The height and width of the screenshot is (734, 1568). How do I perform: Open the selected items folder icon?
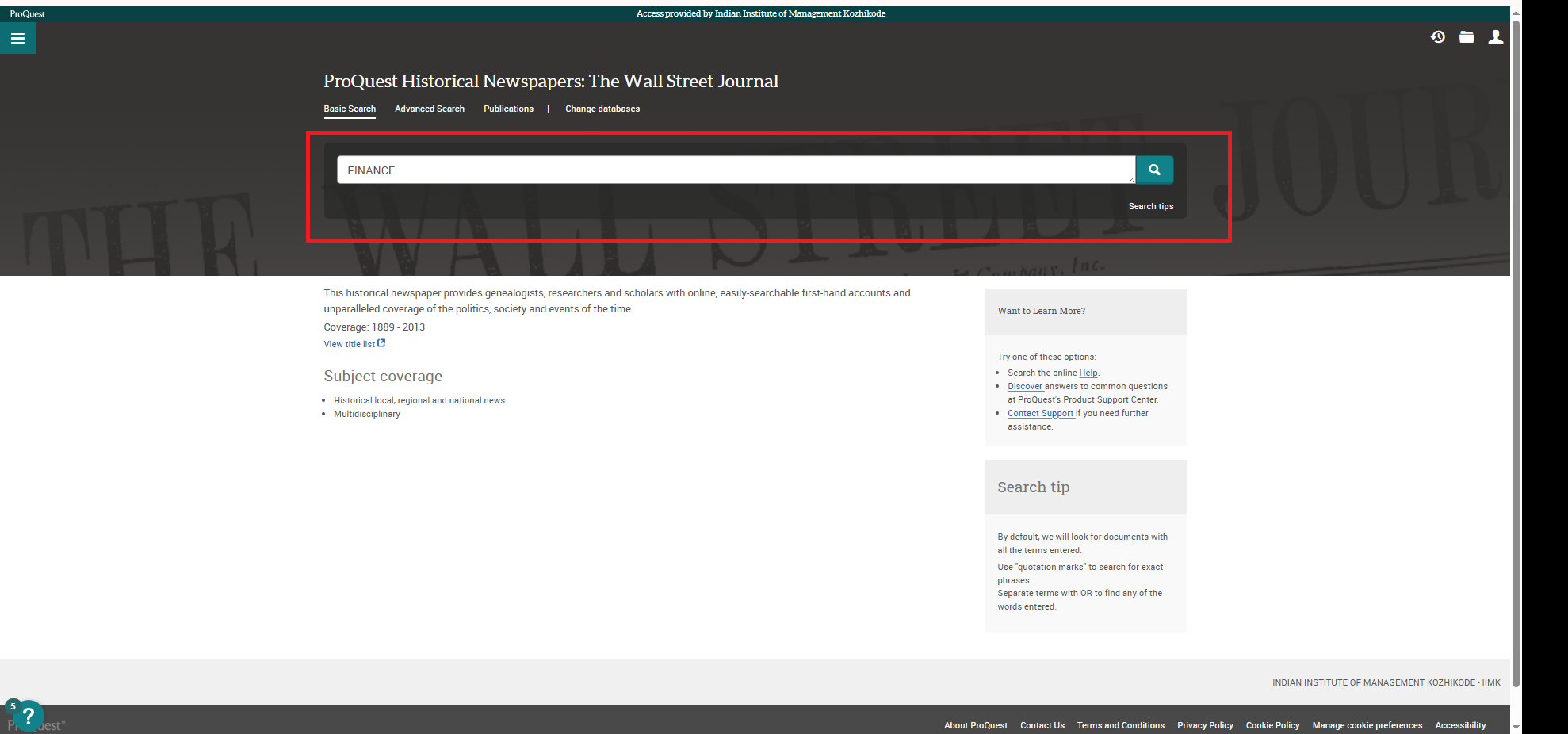tap(1467, 37)
